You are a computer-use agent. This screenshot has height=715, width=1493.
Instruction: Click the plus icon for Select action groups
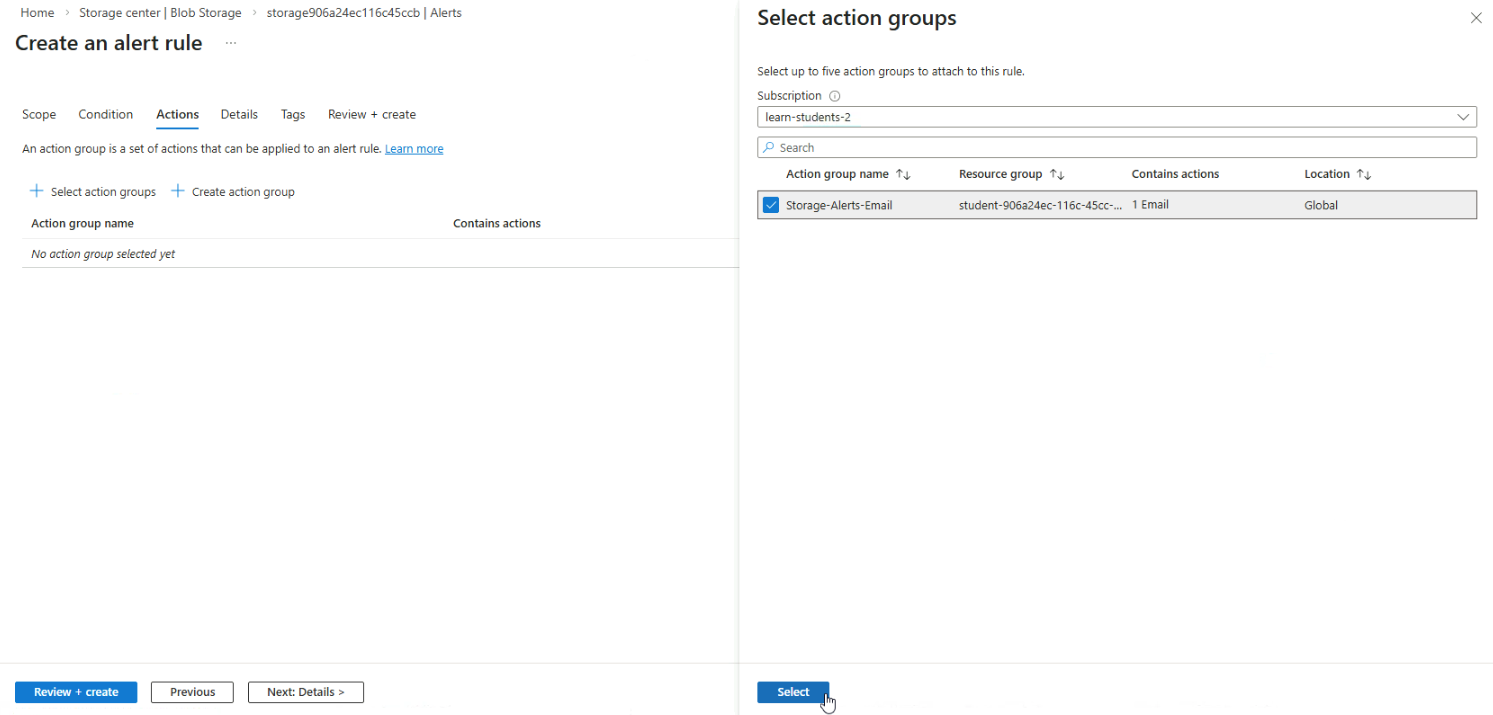pyautogui.click(x=37, y=191)
